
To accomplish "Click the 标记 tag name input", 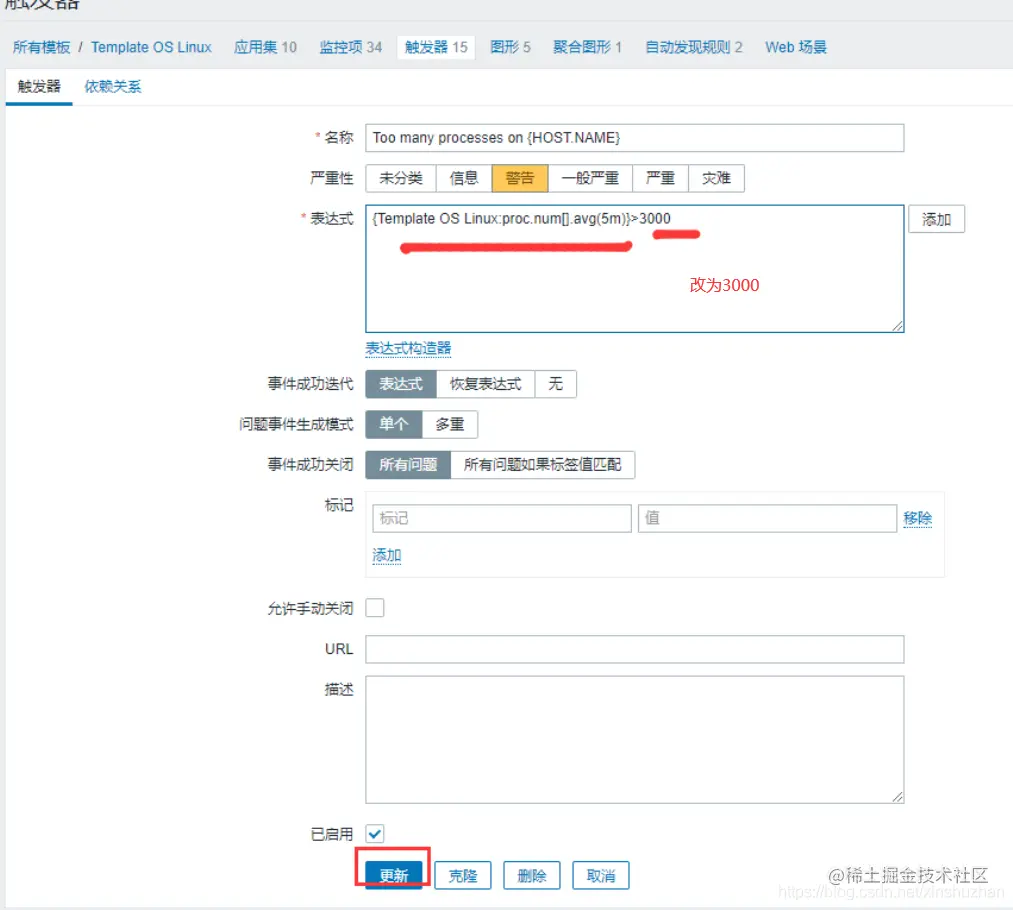I will (502, 519).
